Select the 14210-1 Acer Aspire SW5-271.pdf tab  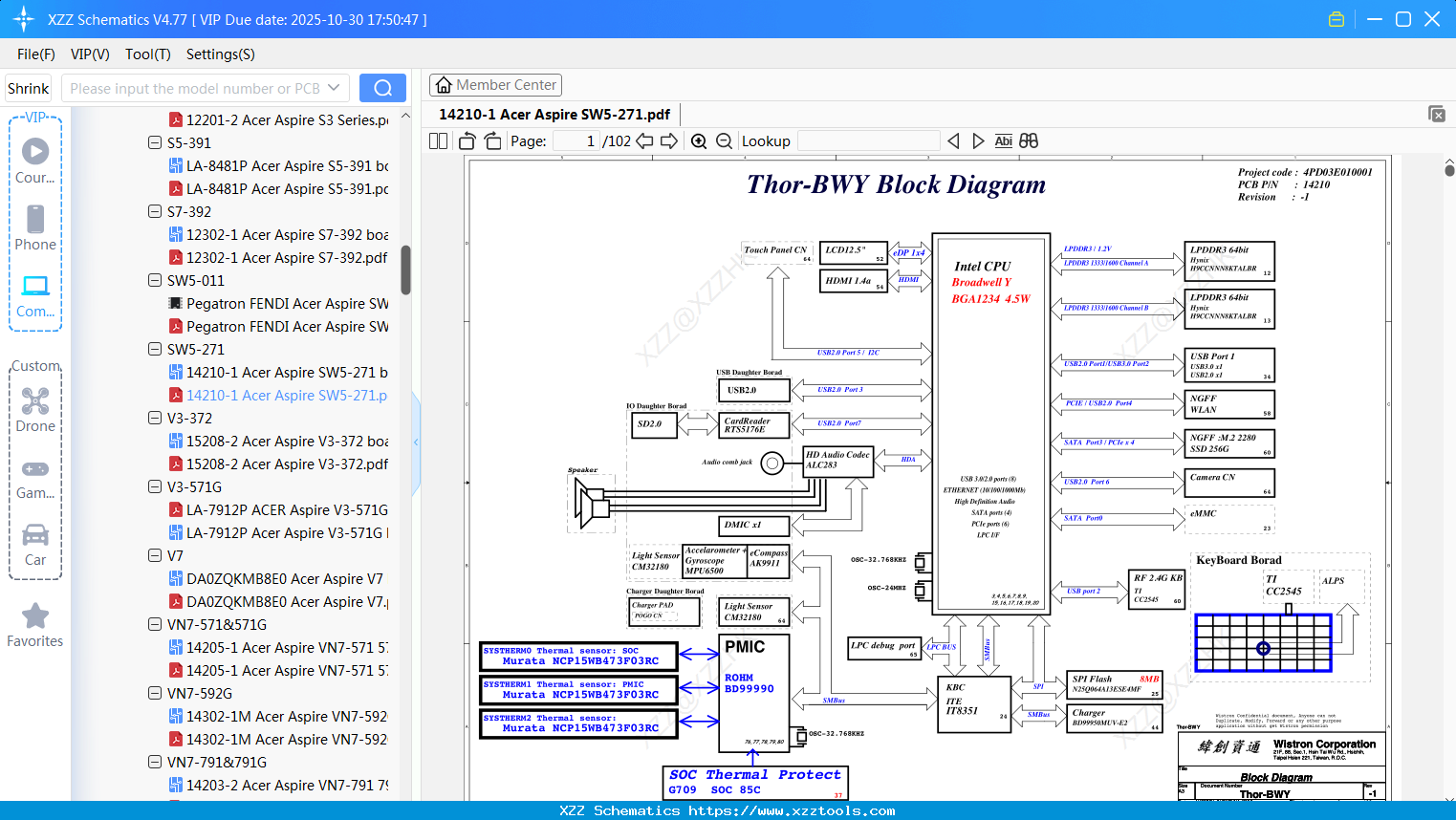[554, 115]
